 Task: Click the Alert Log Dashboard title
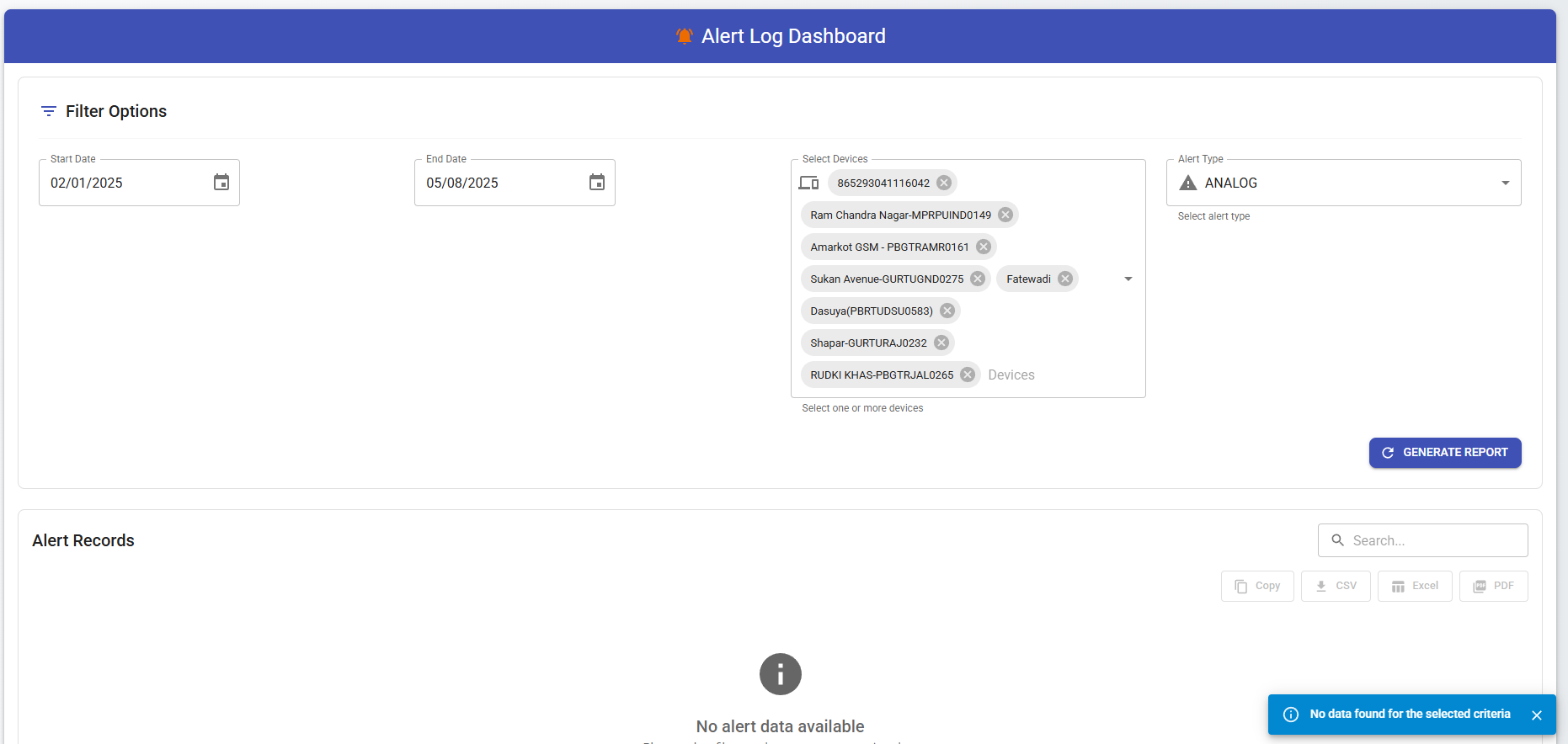coord(793,36)
